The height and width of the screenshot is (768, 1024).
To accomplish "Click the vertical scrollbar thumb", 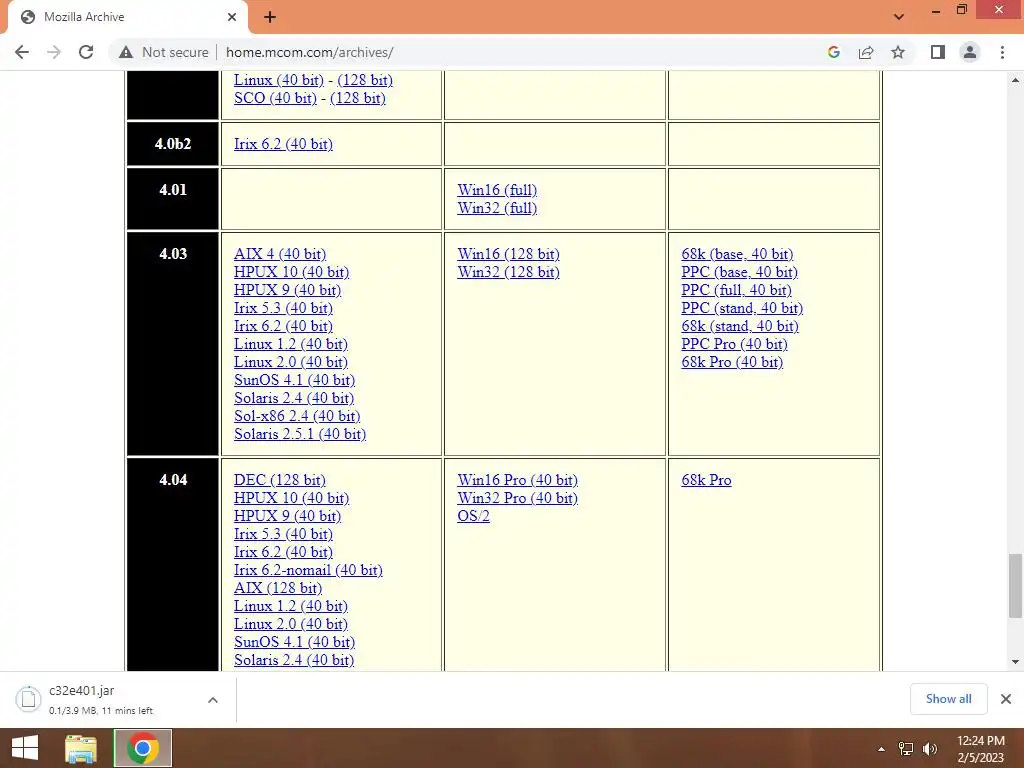I will tap(1015, 585).
